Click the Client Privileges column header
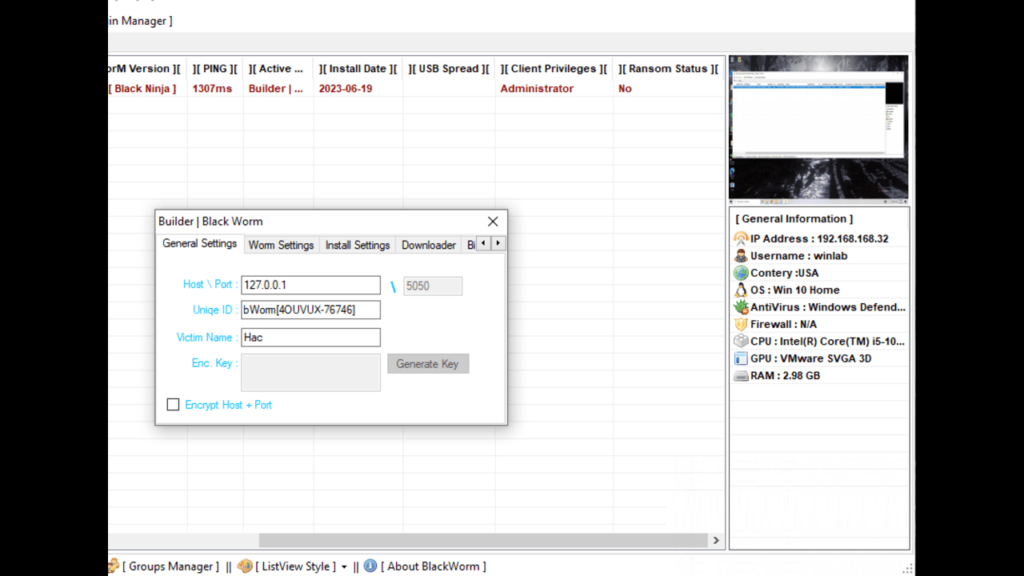 (554, 69)
